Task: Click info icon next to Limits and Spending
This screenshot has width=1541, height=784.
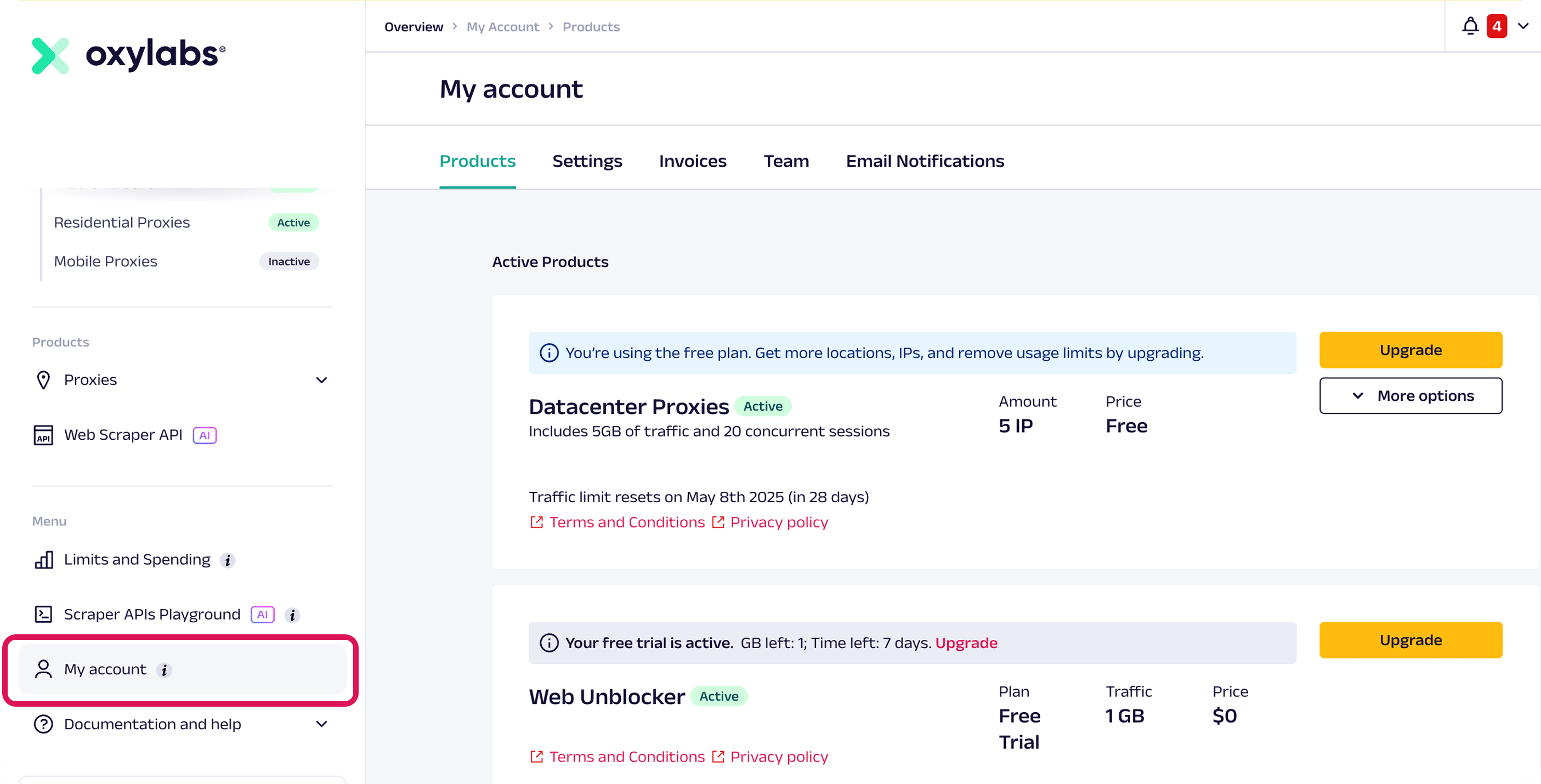Action: coord(228,560)
